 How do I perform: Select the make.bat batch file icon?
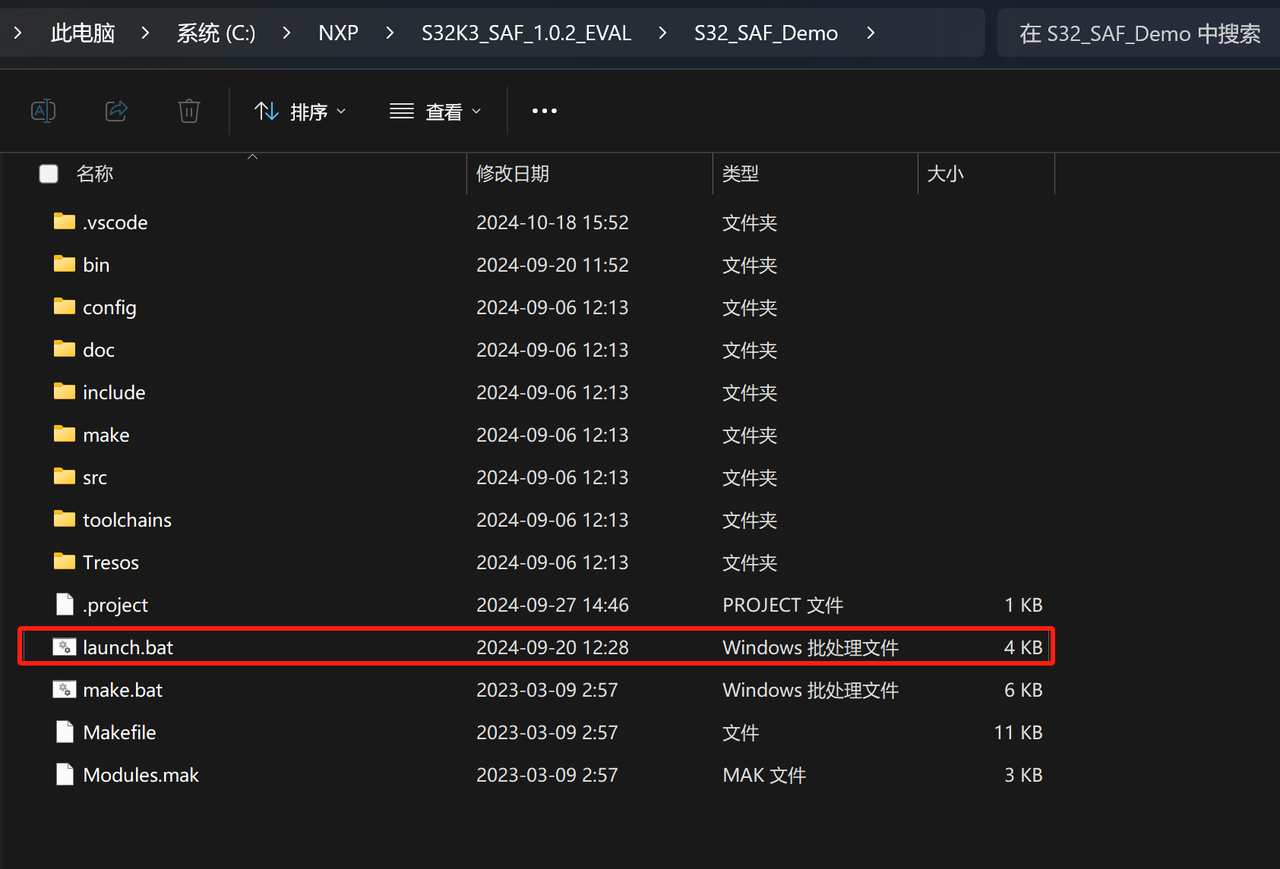point(64,689)
